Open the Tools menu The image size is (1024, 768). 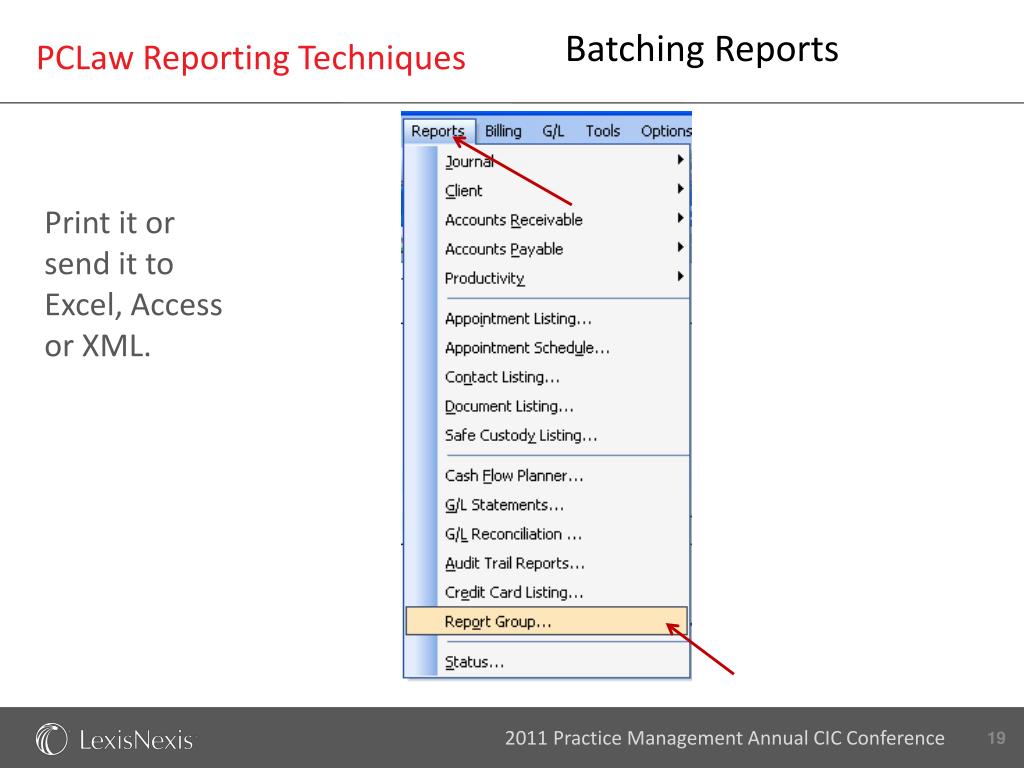602,131
